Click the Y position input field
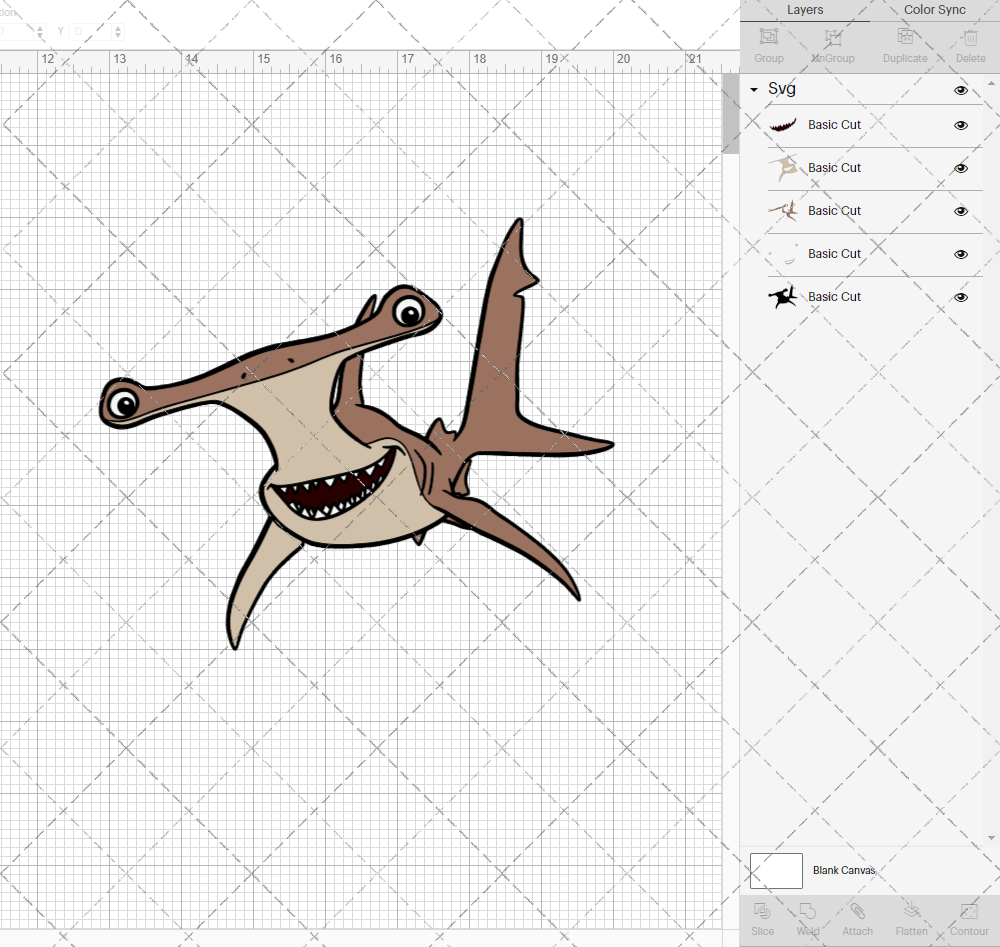Screen dimensions: 1000x947 (x=91, y=31)
